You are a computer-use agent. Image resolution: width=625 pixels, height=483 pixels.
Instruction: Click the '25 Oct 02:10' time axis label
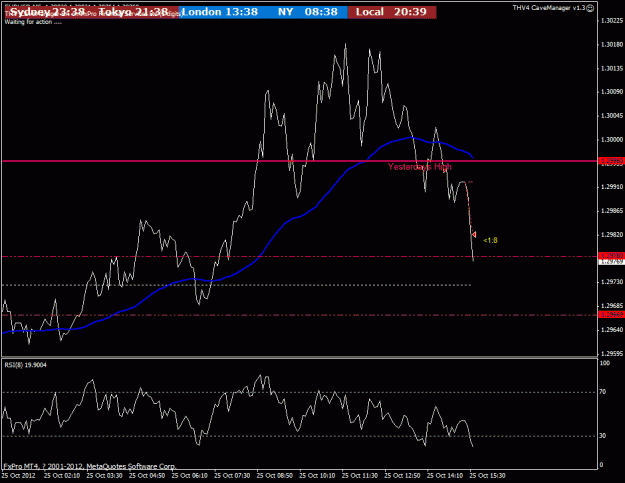click(62, 476)
